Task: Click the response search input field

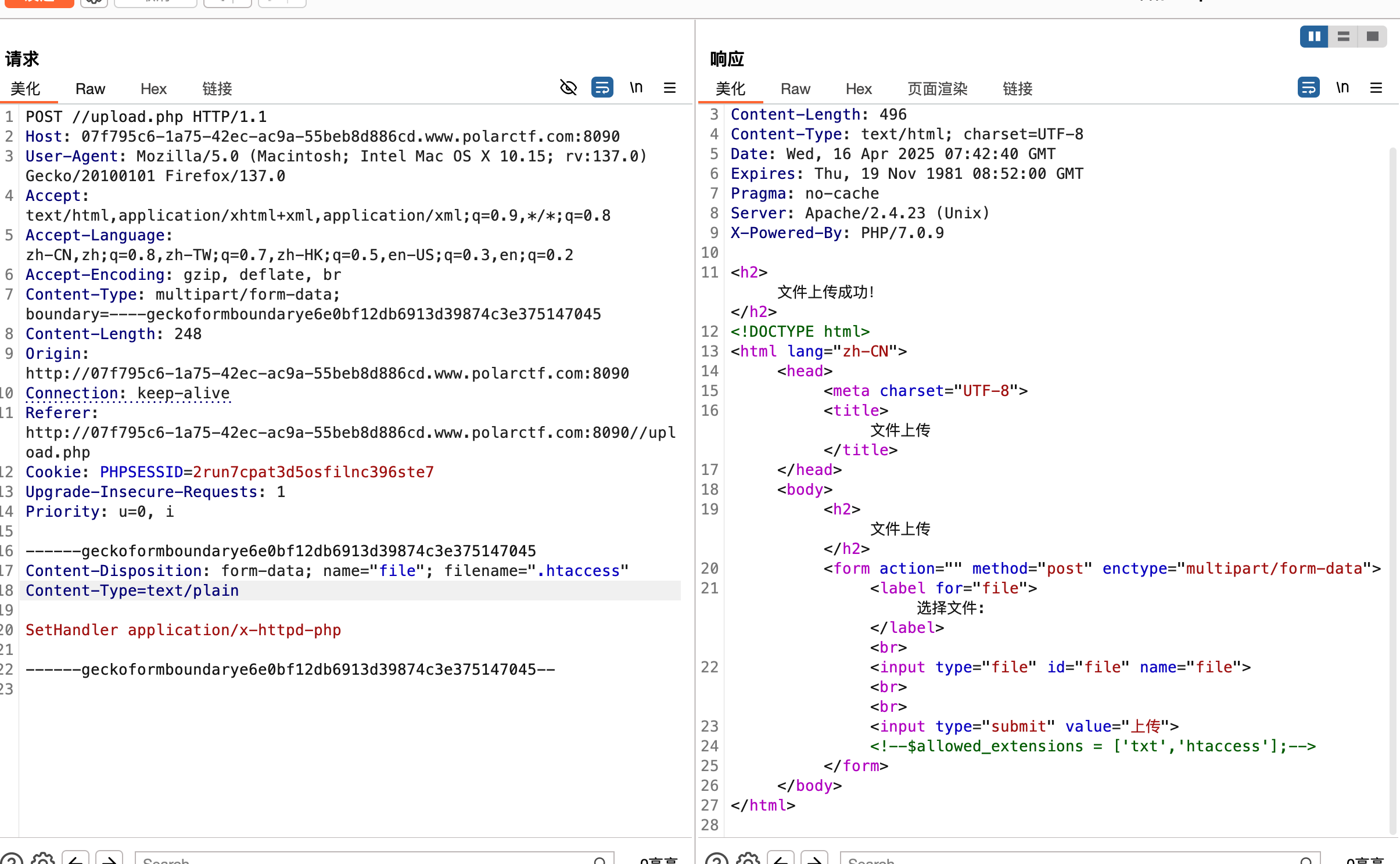Action: point(1069,859)
